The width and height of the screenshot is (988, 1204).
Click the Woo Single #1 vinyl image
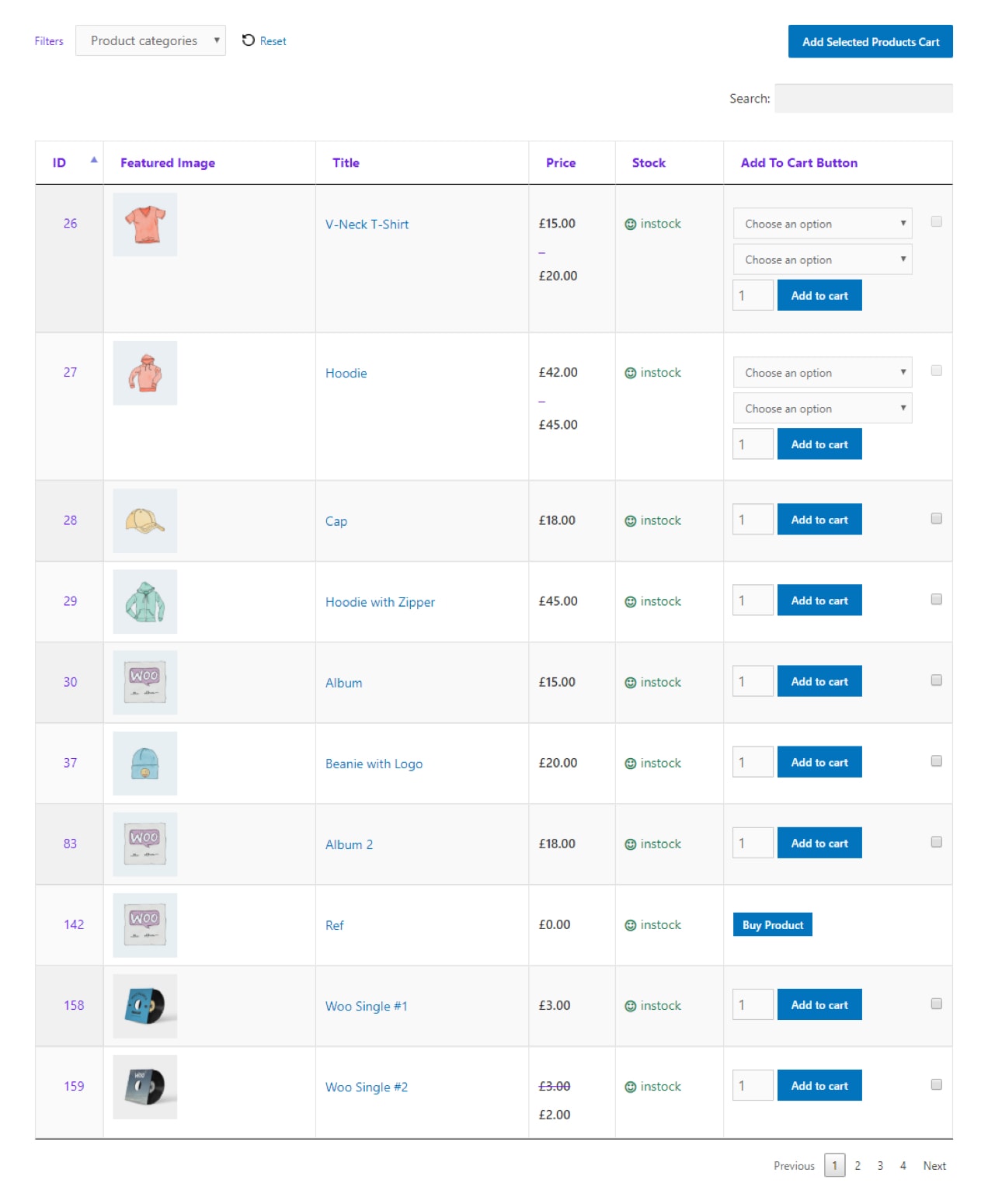(144, 1006)
